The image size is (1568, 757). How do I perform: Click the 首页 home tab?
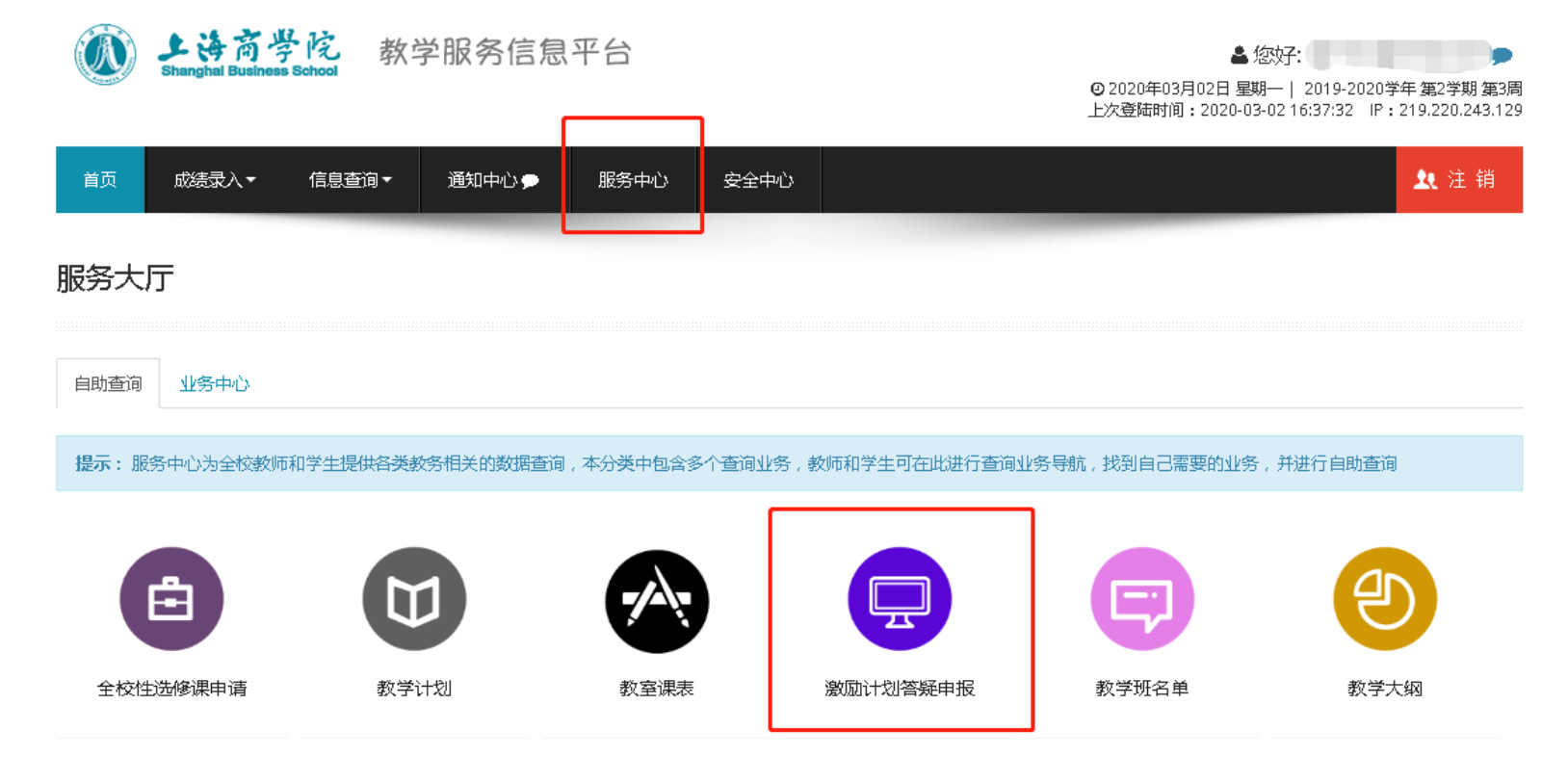click(x=100, y=180)
